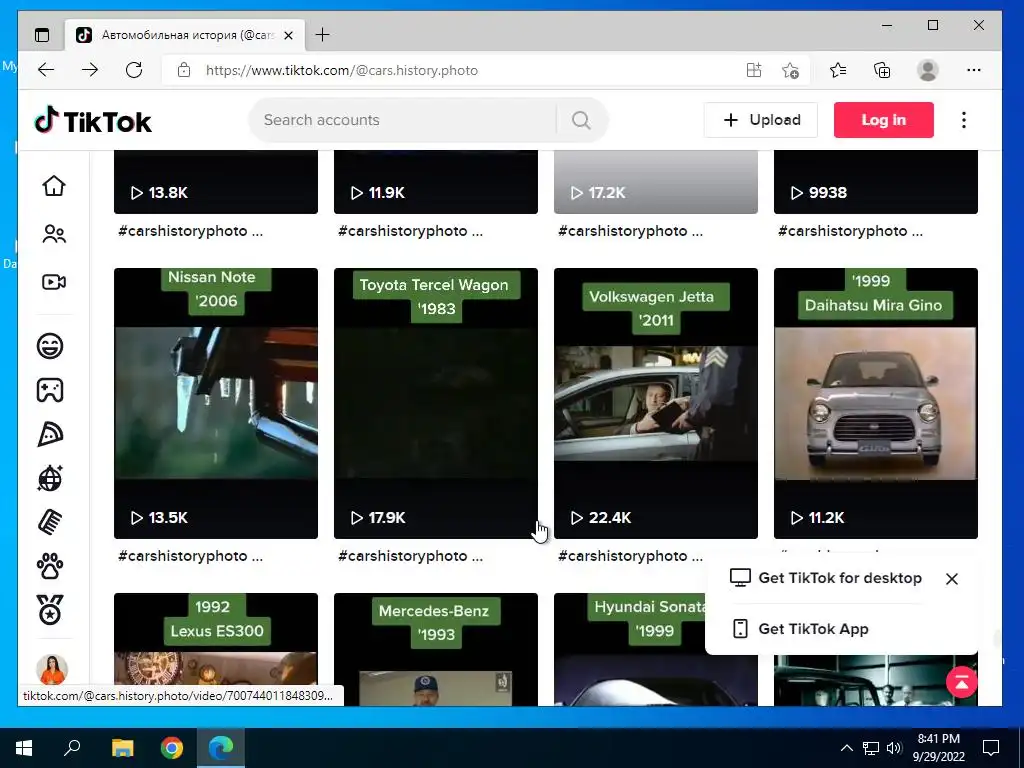Click Get TikTok App
1024x768 pixels.
[x=800, y=629]
